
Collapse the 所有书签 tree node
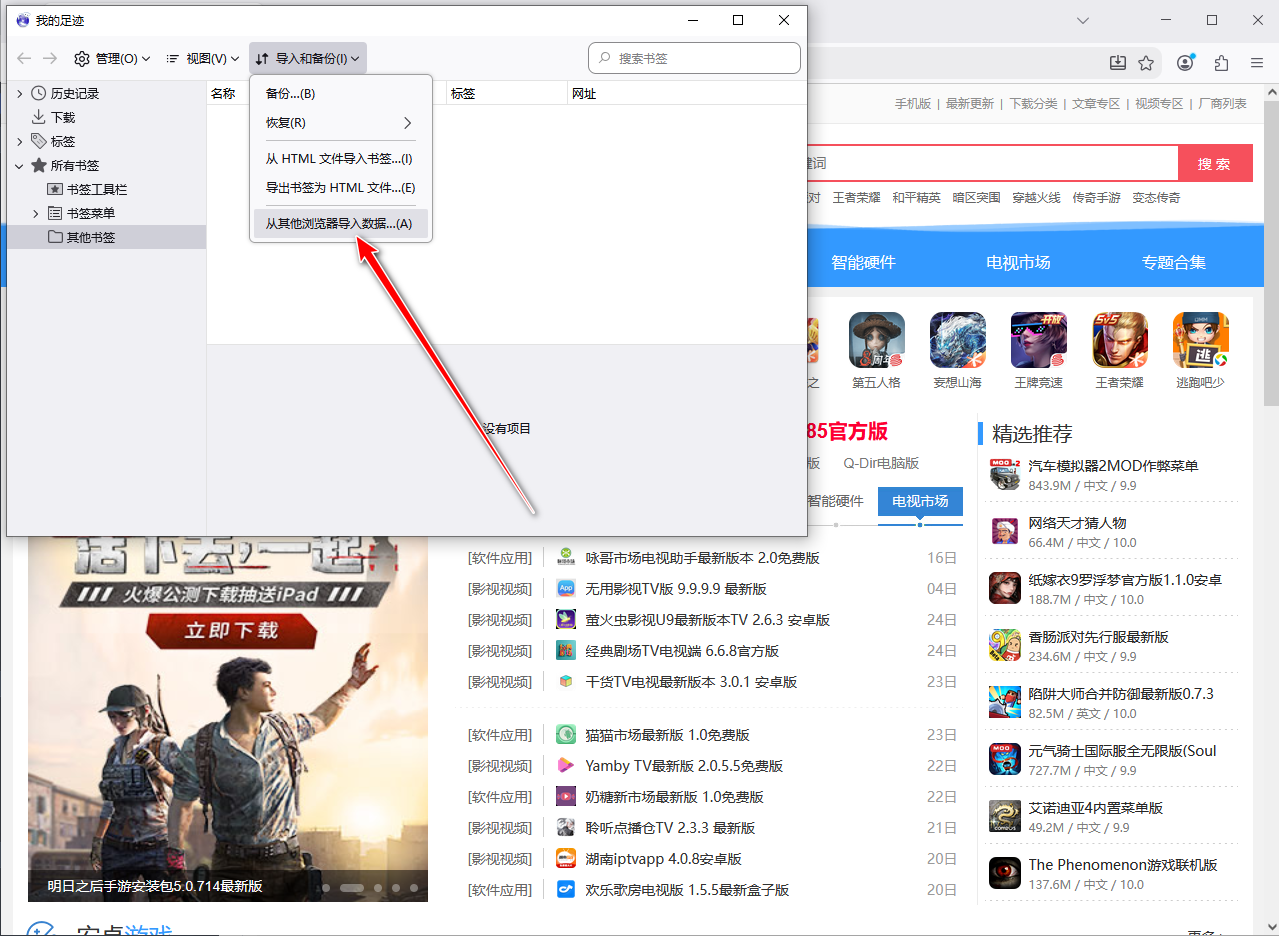coord(19,165)
